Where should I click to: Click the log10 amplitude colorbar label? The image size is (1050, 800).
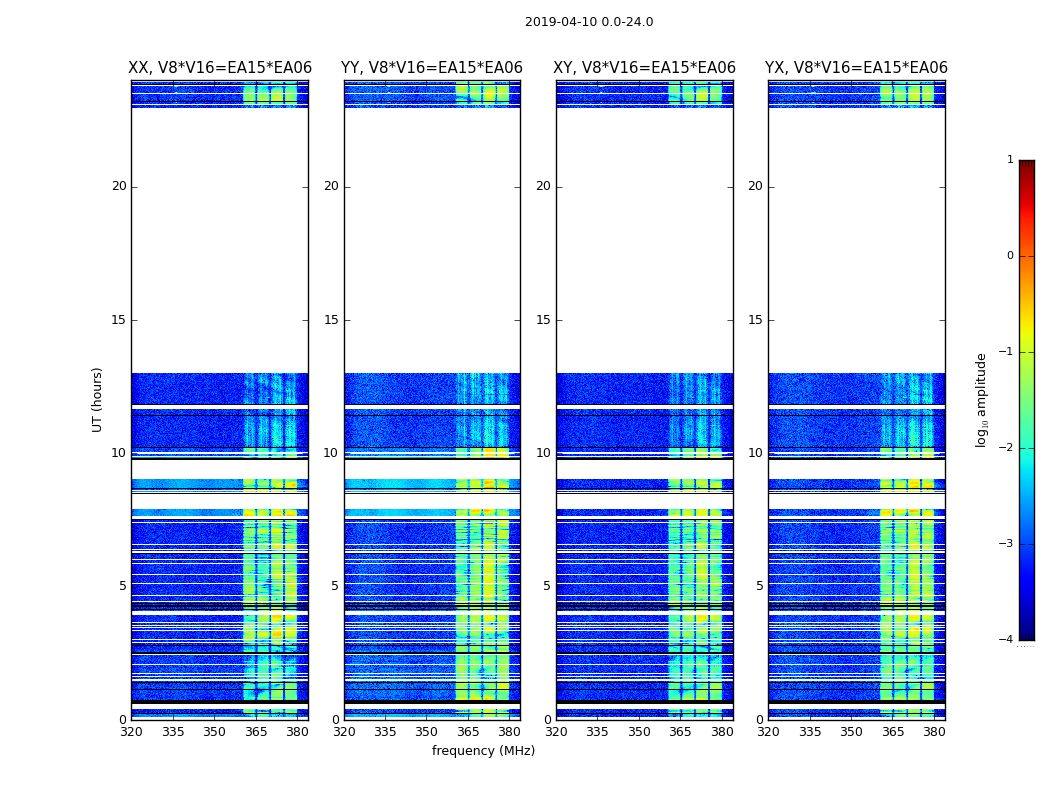[981, 400]
